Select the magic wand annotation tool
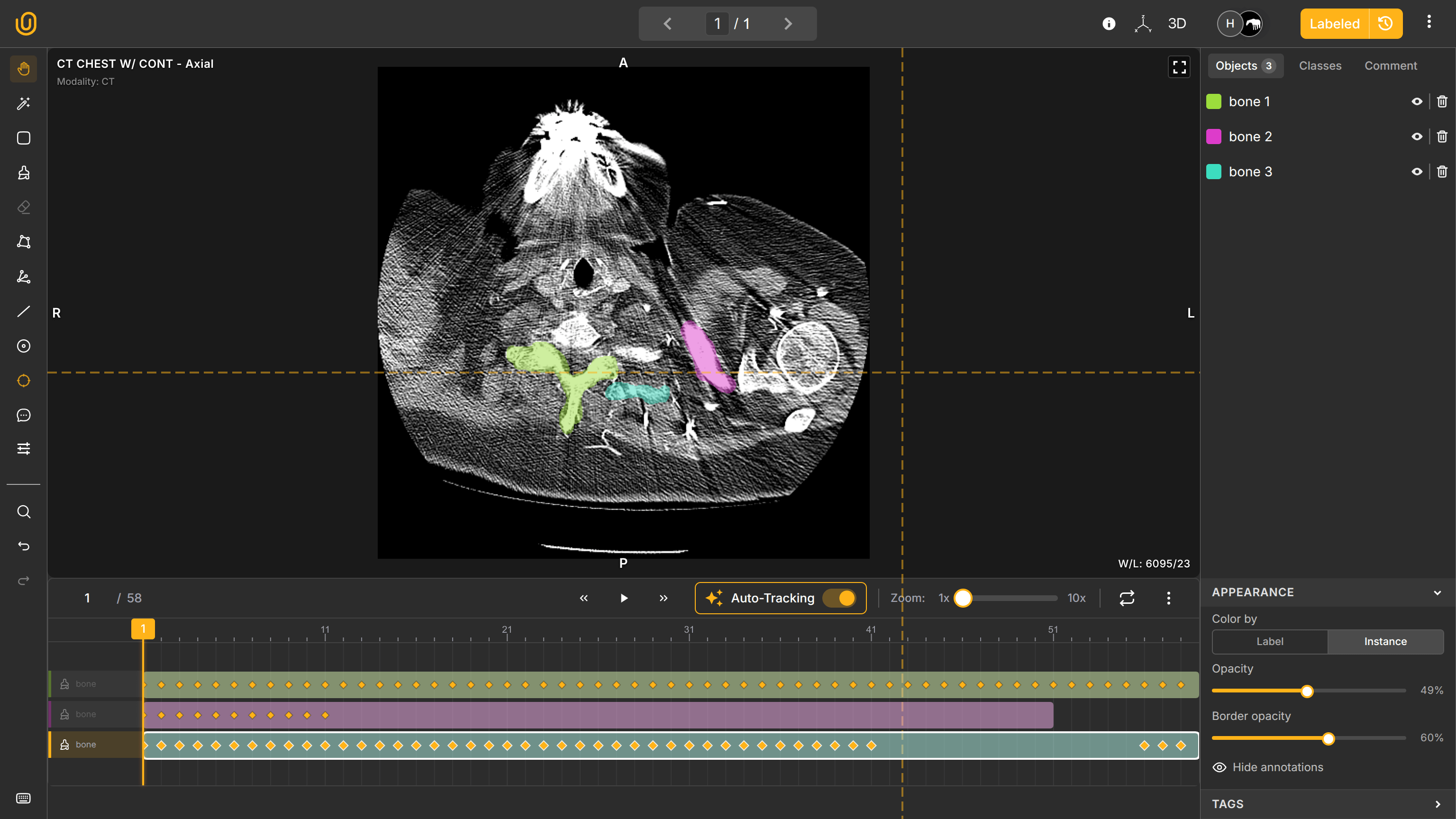Screen dimensions: 1456x819 [23, 103]
